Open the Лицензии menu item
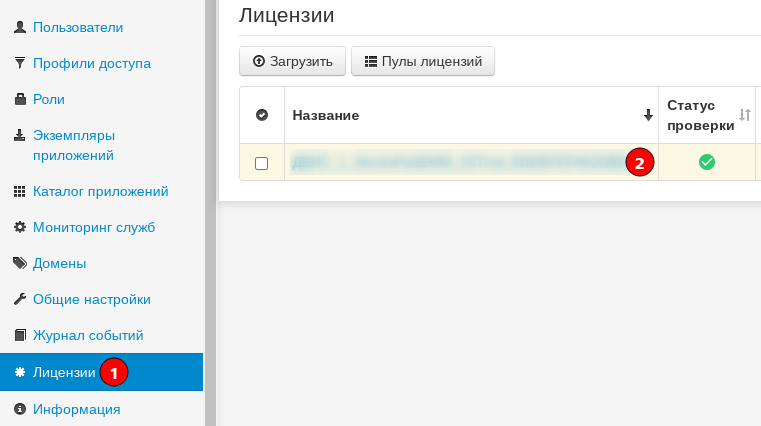The image size is (761, 426). point(64,372)
